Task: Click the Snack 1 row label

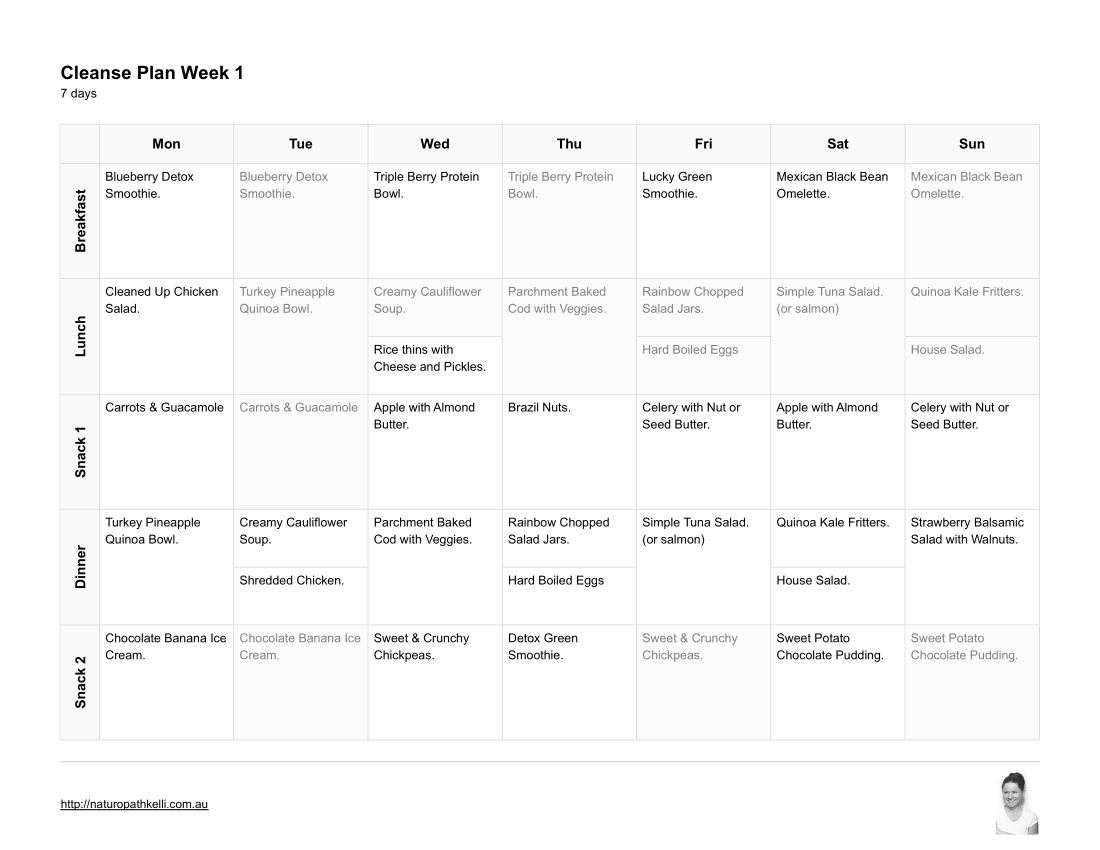Action: [x=81, y=451]
